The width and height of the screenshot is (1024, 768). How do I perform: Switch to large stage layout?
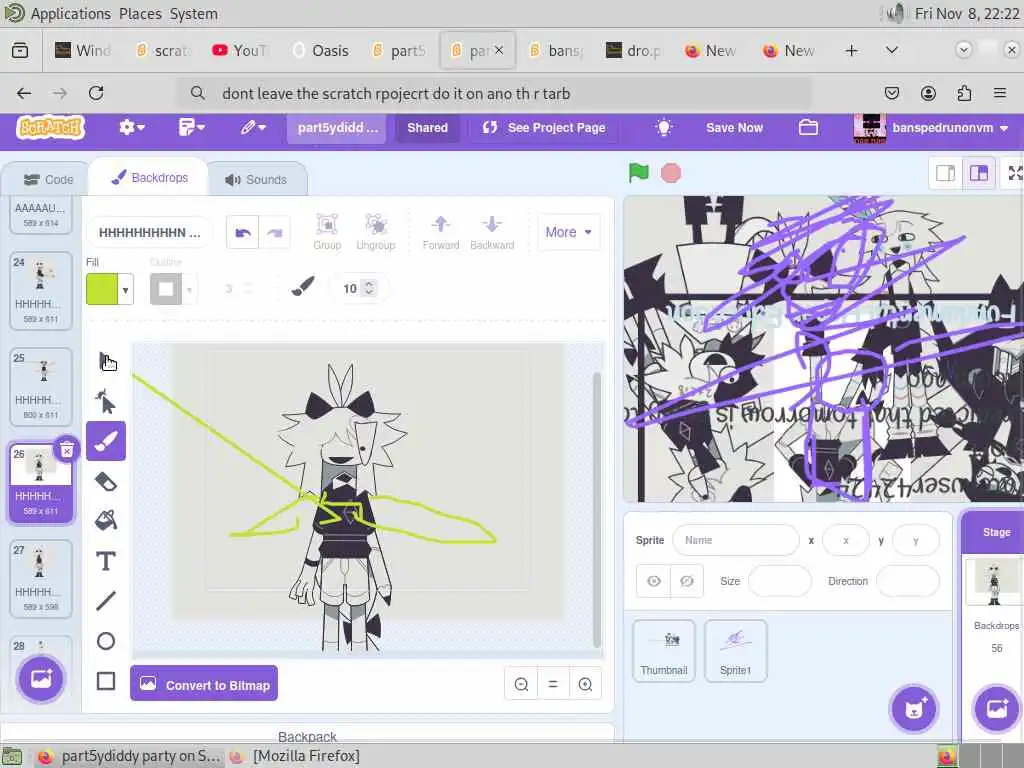click(x=978, y=173)
